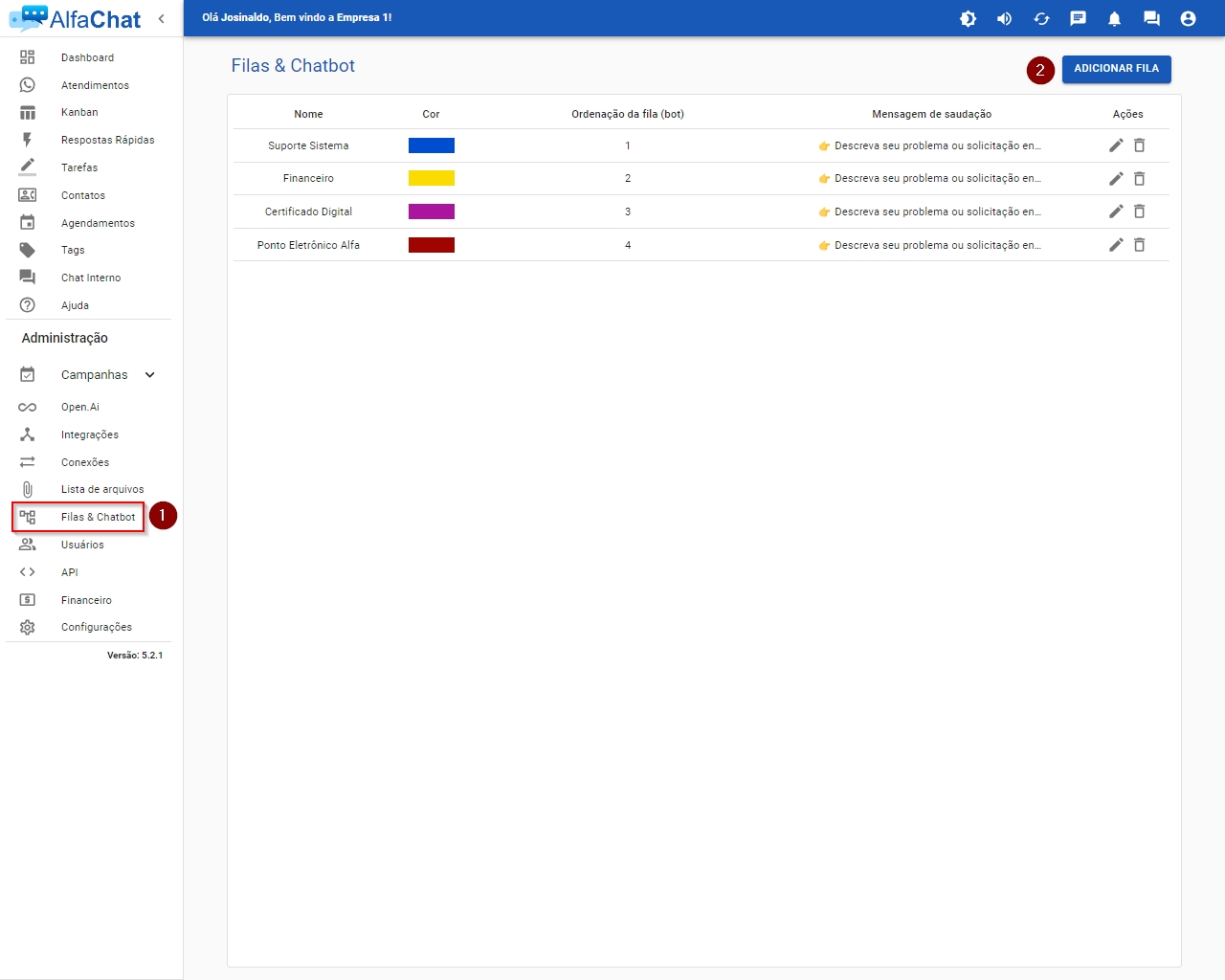Delete the Financeiro queue
Viewport: 1225px width, 980px height.
1139,179
